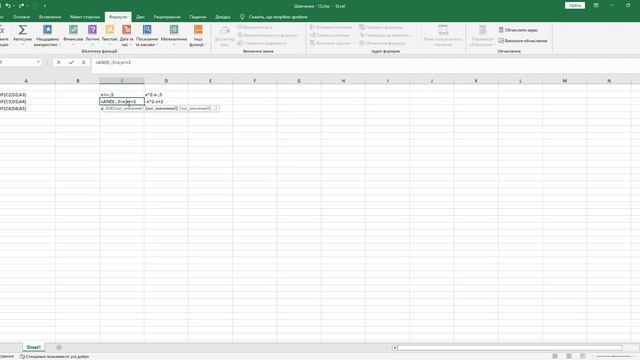Click the Redo arrow in title bar
This screenshot has width=640, height=360.
click(x=21, y=6)
